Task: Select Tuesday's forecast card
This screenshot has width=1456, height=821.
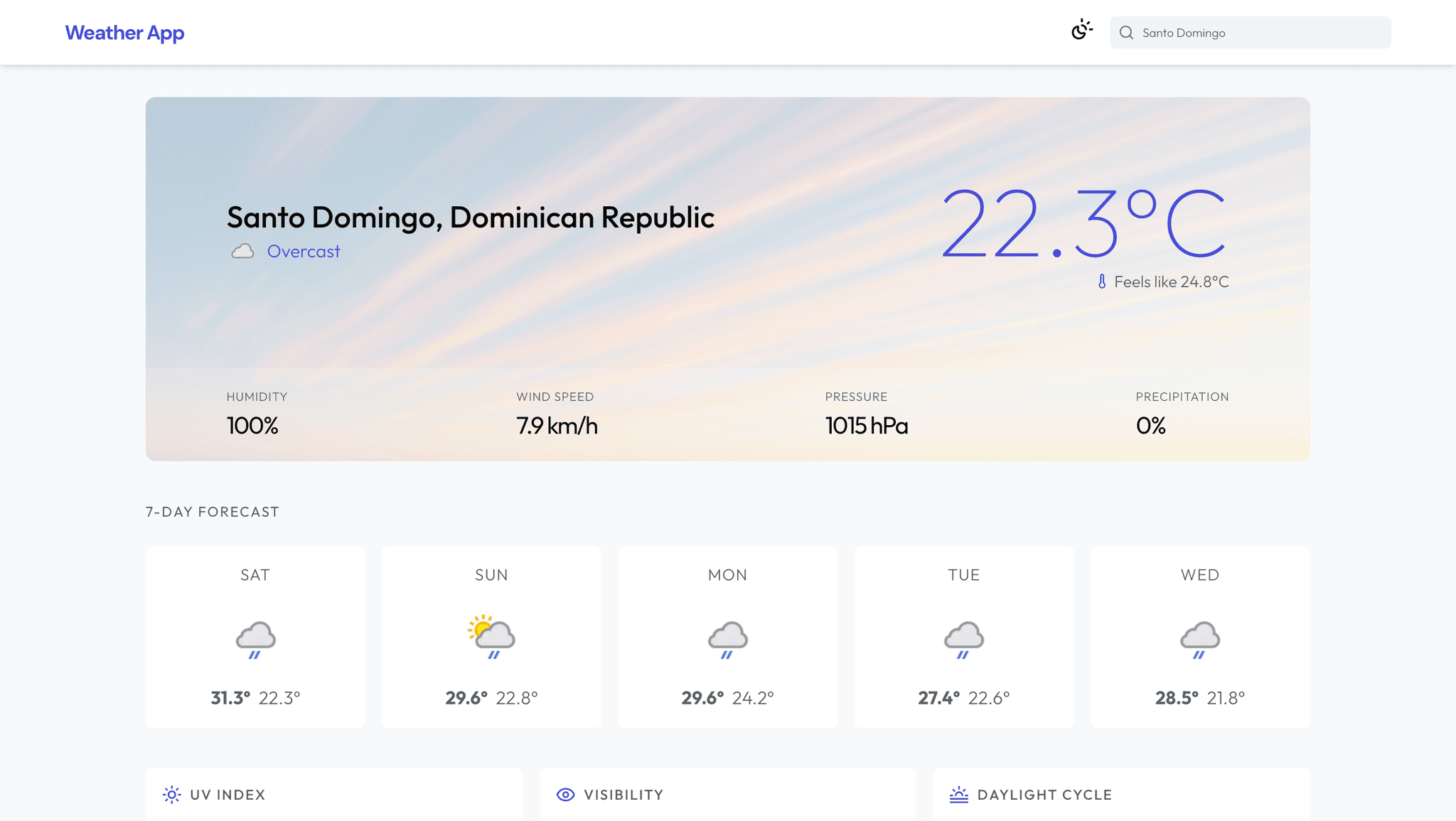Action: click(963, 637)
